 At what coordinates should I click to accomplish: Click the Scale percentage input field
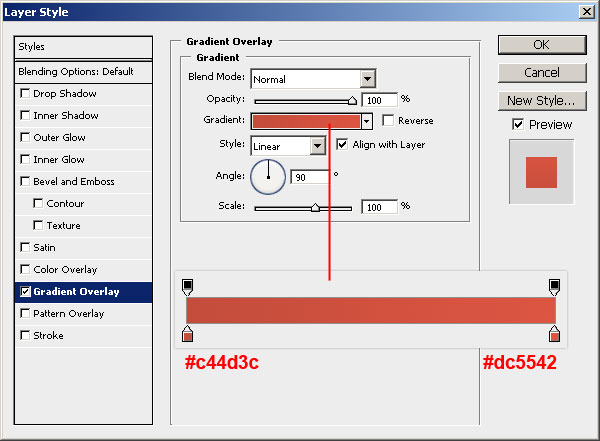tap(379, 207)
